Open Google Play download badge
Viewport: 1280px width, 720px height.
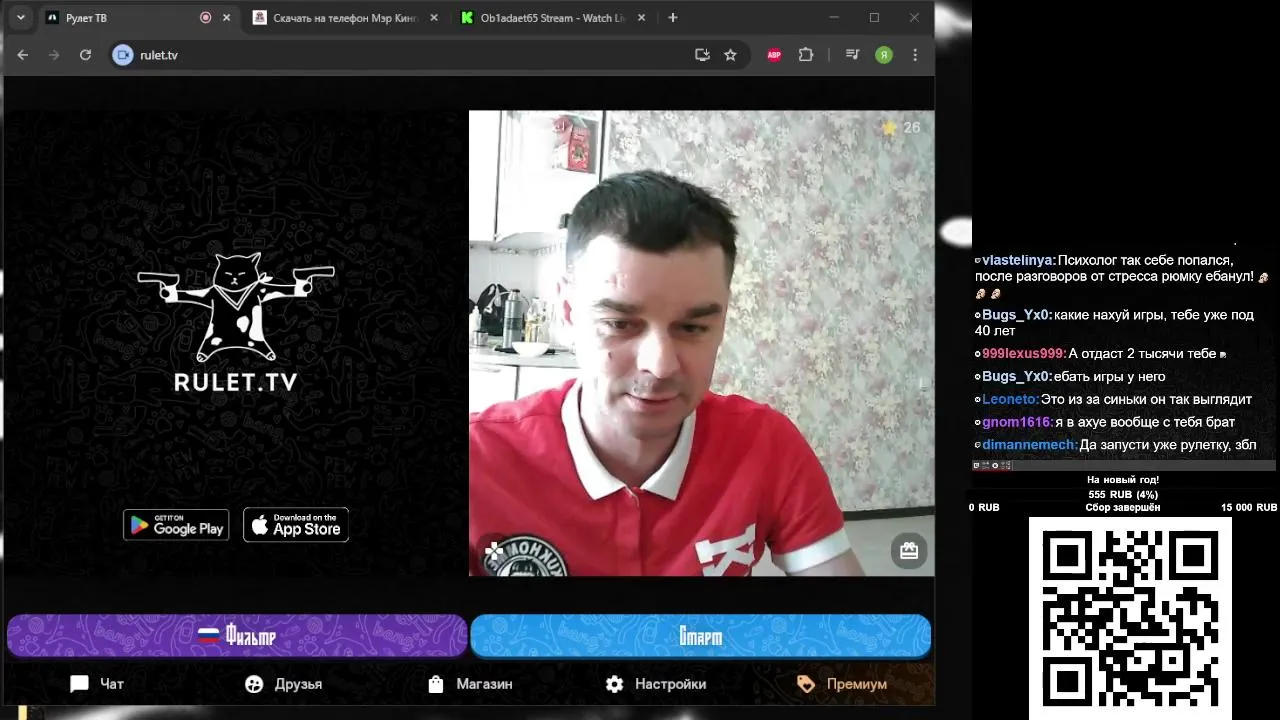176,525
